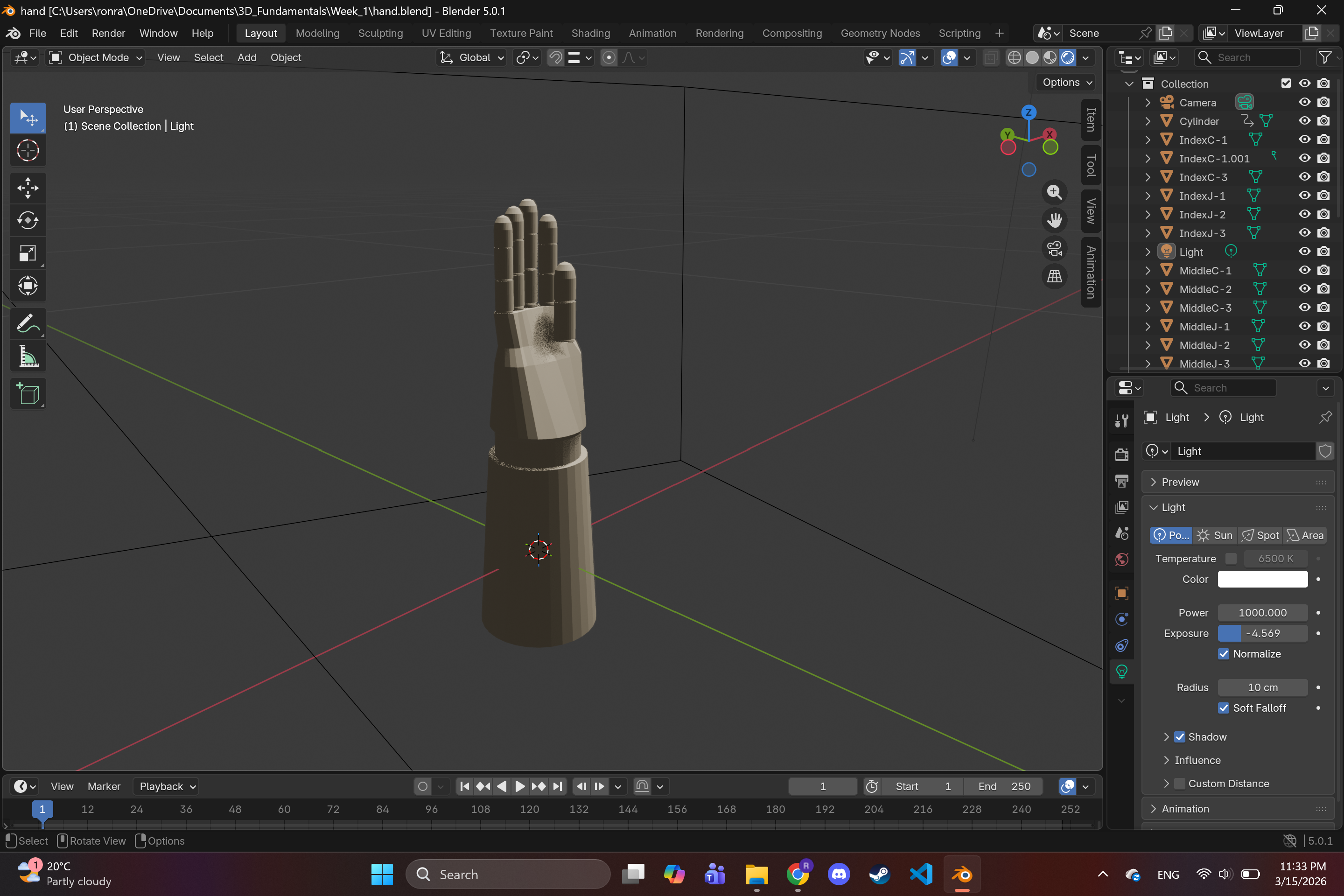
Task: Activate the Rotate tool
Action: pos(28,221)
